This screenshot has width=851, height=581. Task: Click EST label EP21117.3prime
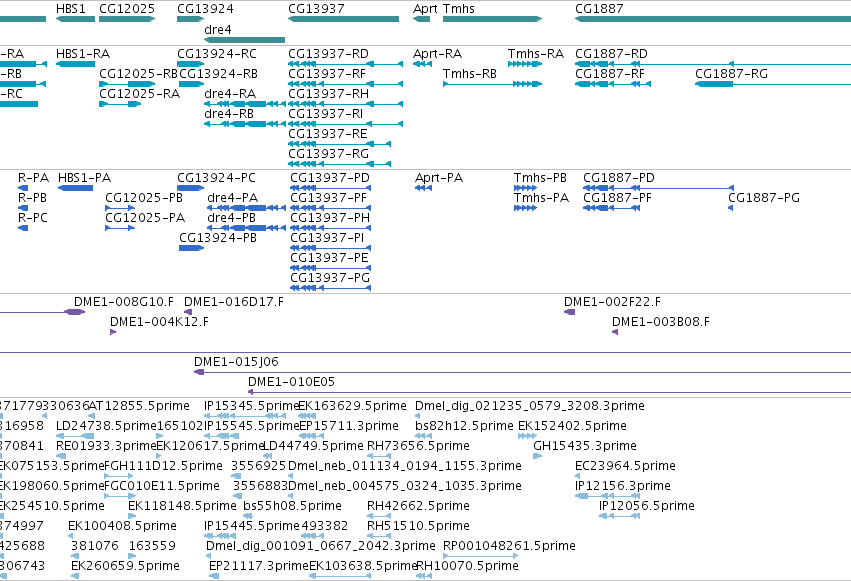tap(258, 566)
